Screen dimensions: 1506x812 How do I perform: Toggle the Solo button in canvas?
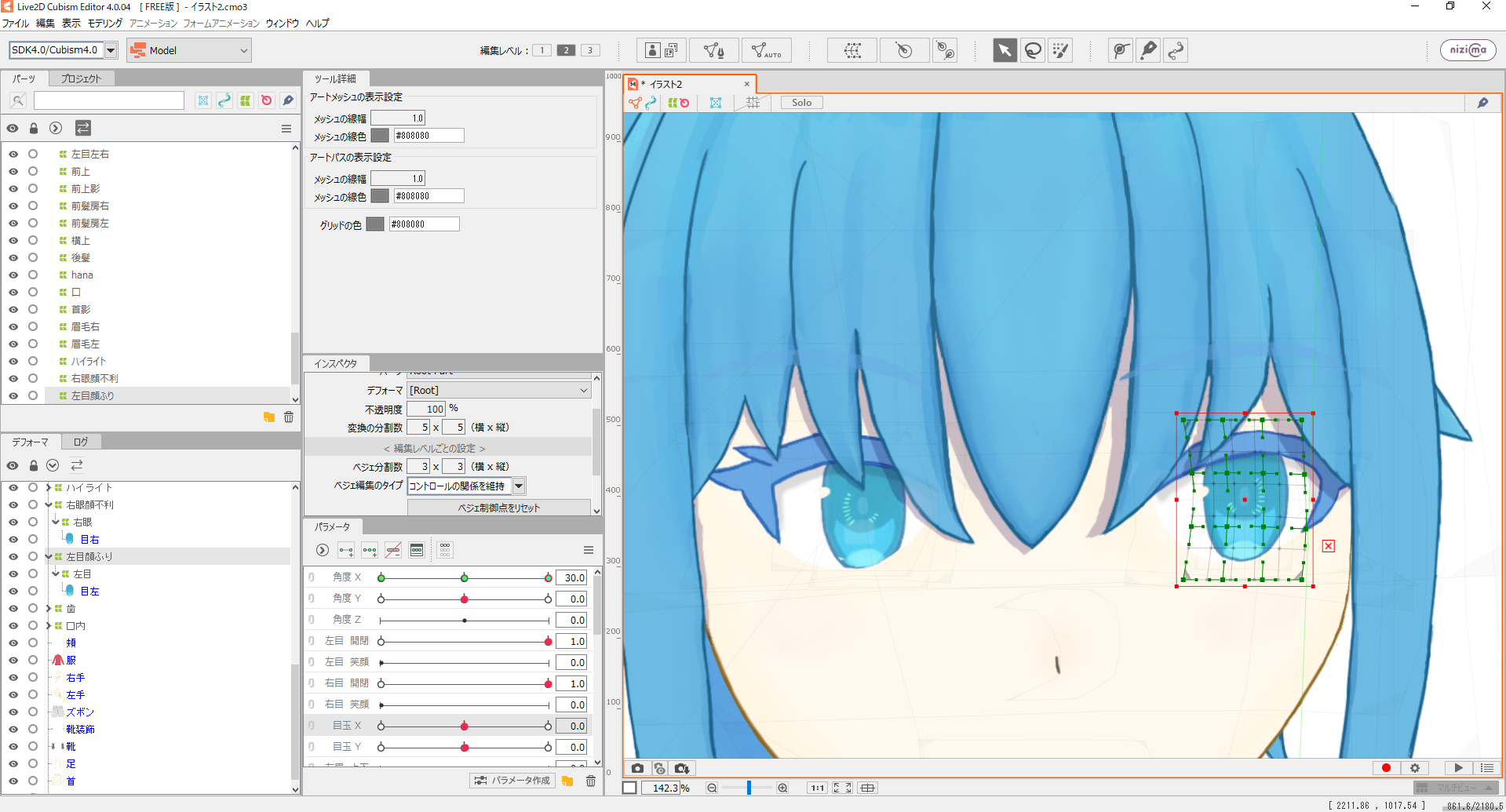(x=801, y=103)
